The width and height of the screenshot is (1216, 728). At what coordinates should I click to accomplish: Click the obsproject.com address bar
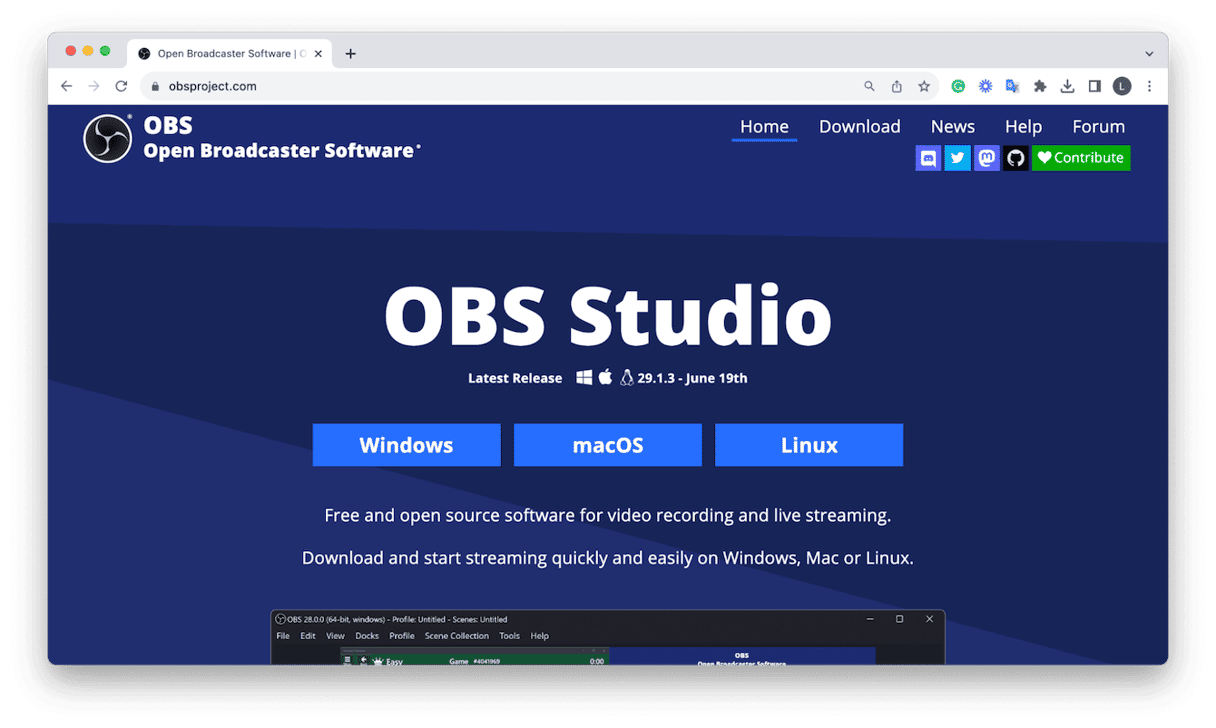pyautogui.click(x=212, y=86)
